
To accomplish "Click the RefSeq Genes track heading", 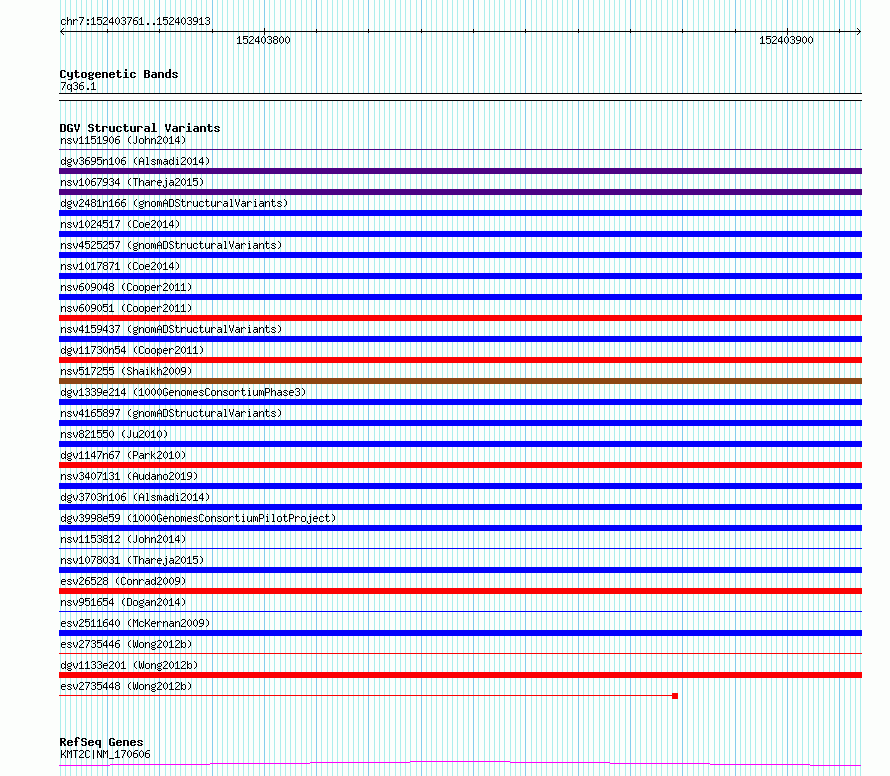I will click(101, 742).
